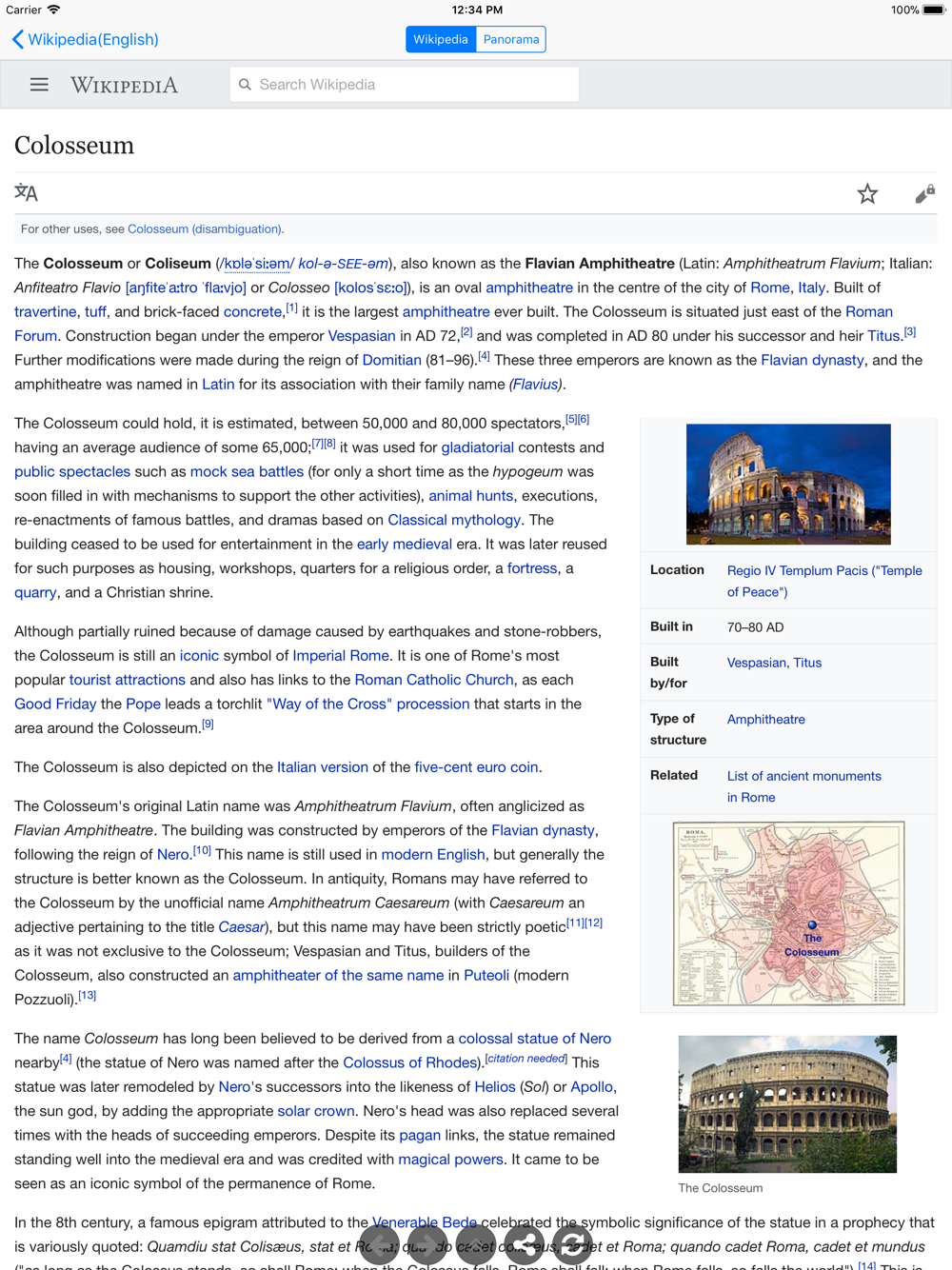Follow the Roman Forum link
952x1270 pixels.
point(869,311)
